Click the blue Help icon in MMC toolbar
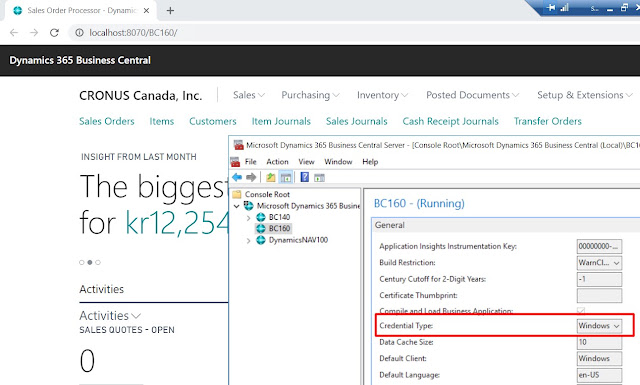This screenshot has height=385, width=640. click(304, 177)
